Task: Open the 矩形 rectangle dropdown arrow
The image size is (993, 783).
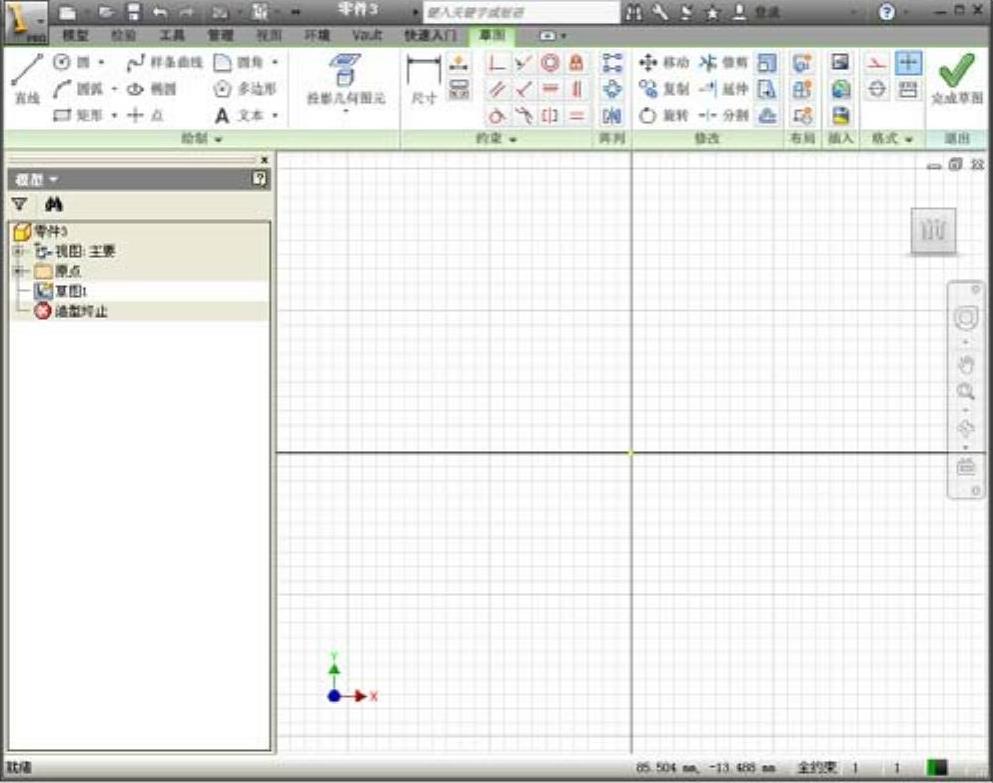Action: (114, 115)
